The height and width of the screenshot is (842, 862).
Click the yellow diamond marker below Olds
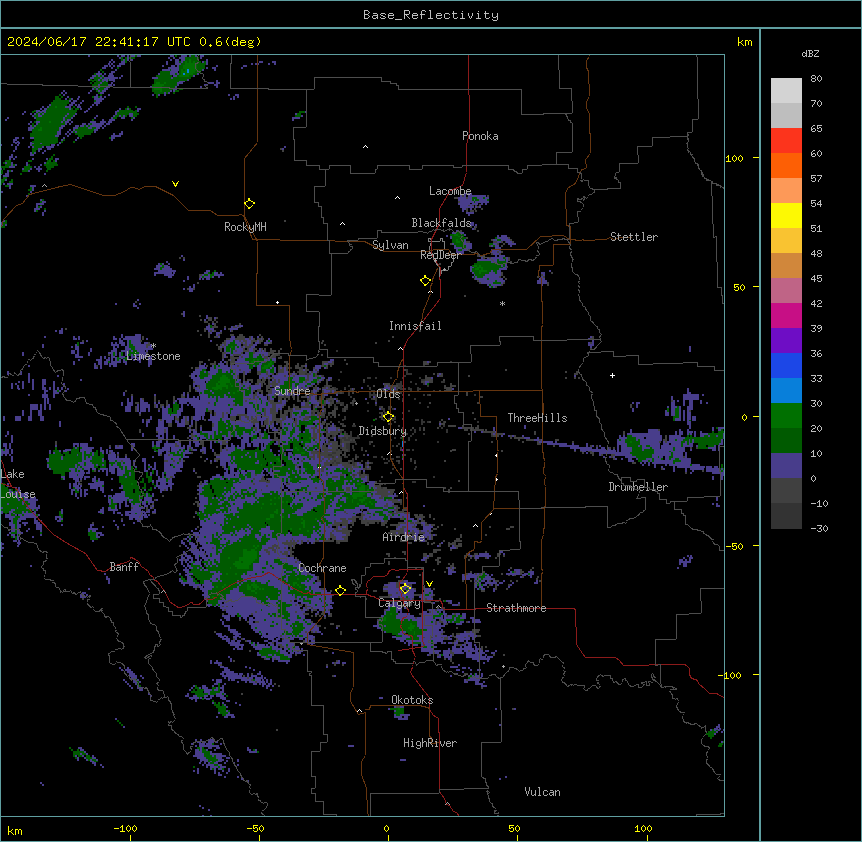388,417
